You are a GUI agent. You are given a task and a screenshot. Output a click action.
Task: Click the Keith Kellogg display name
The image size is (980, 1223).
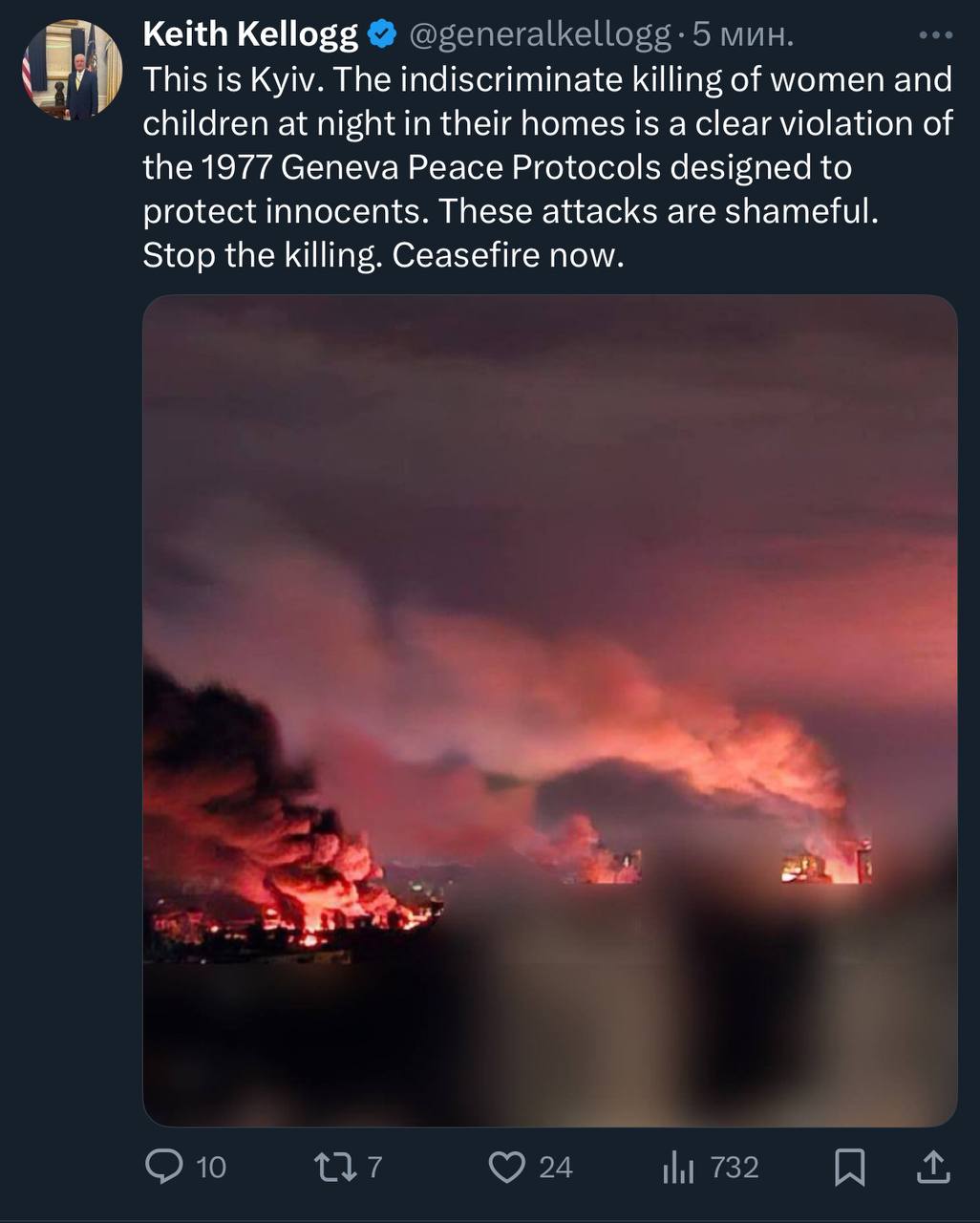[250, 35]
